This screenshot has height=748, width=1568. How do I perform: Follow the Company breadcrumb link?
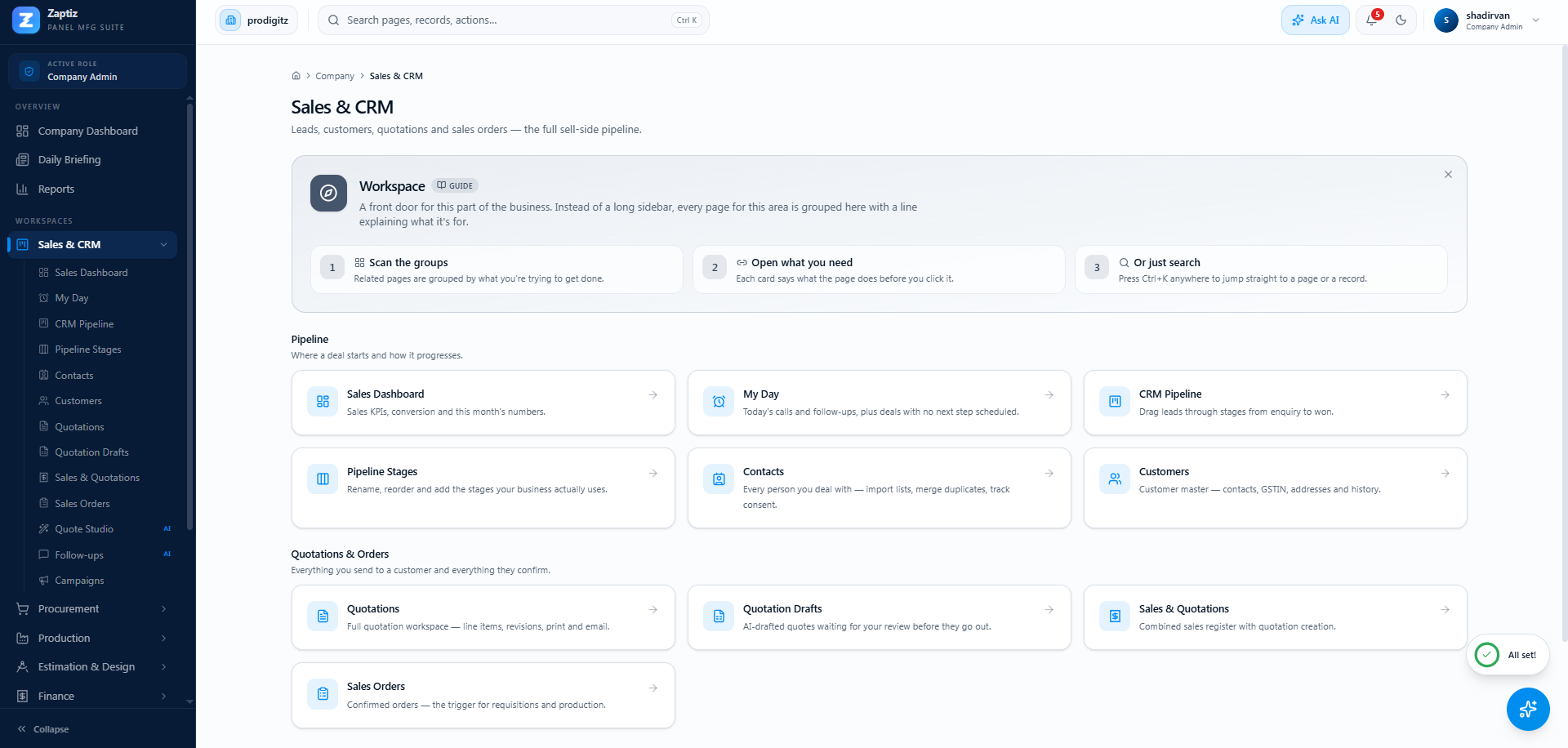pyautogui.click(x=335, y=76)
